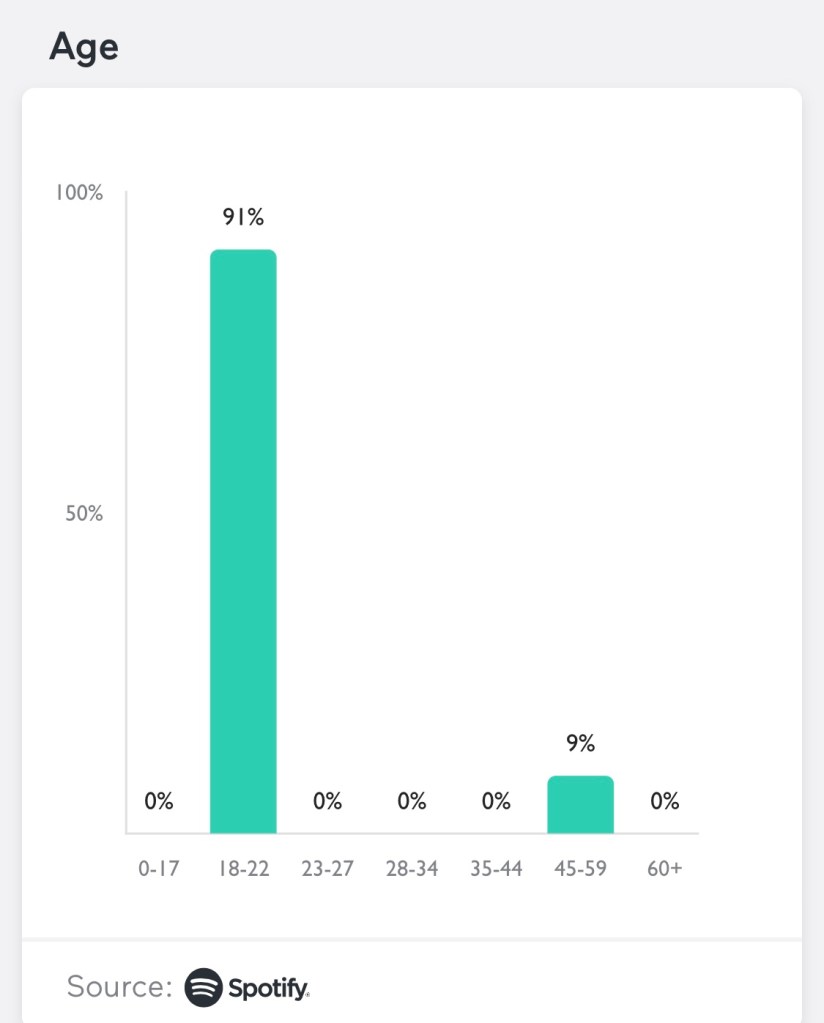This screenshot has width=824, height=1023.
Task: Click the 23-27 age axis label
Action: 327,868
